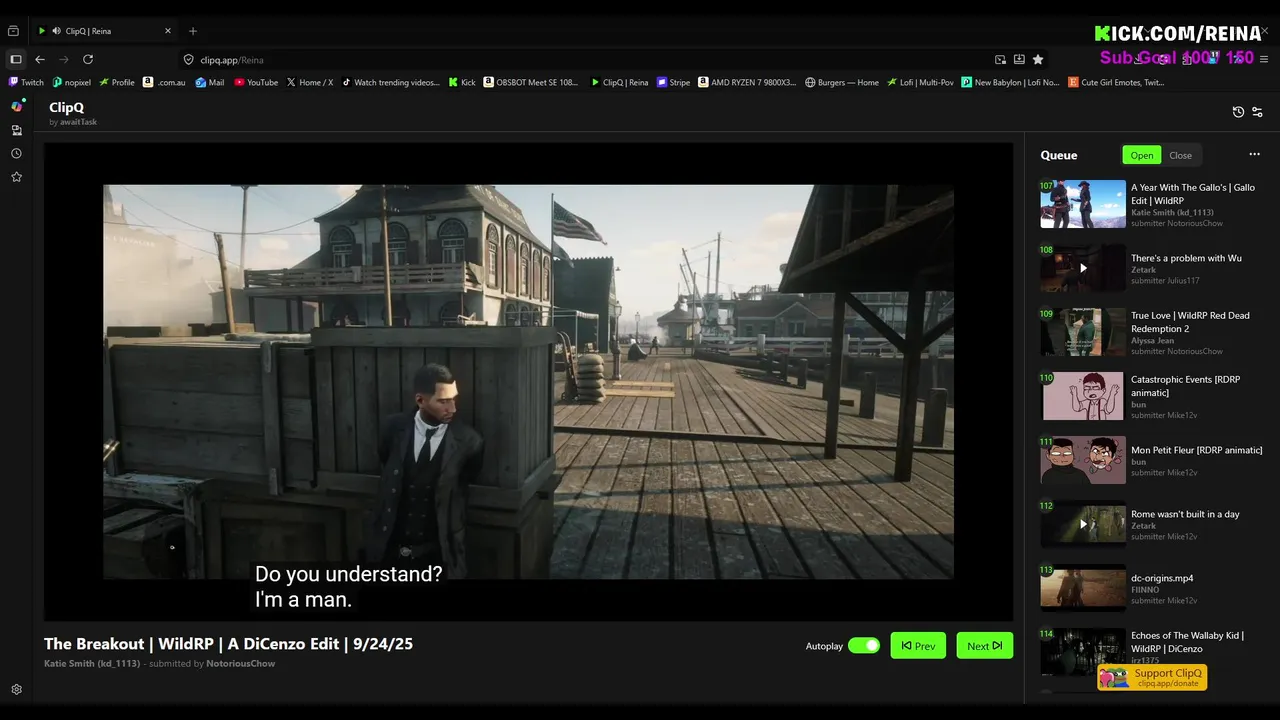Open the Twitch bookmark
The height and width of the screenshot is (720, 1280).
point(27,83)
